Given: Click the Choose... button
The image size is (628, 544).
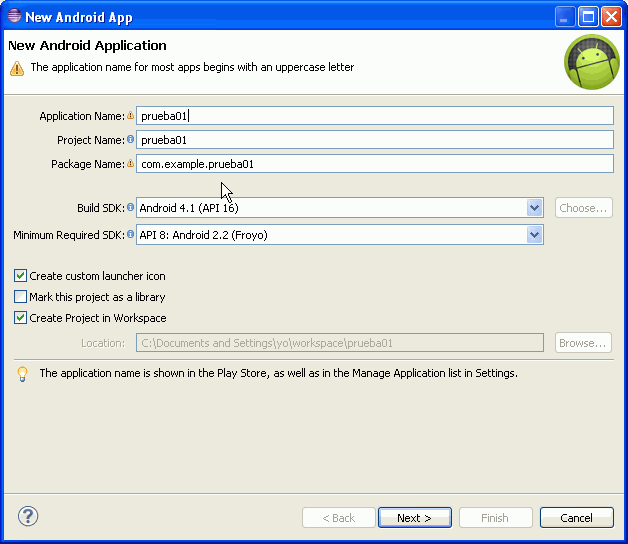Looking at the screenshot, I should (584, 208).
